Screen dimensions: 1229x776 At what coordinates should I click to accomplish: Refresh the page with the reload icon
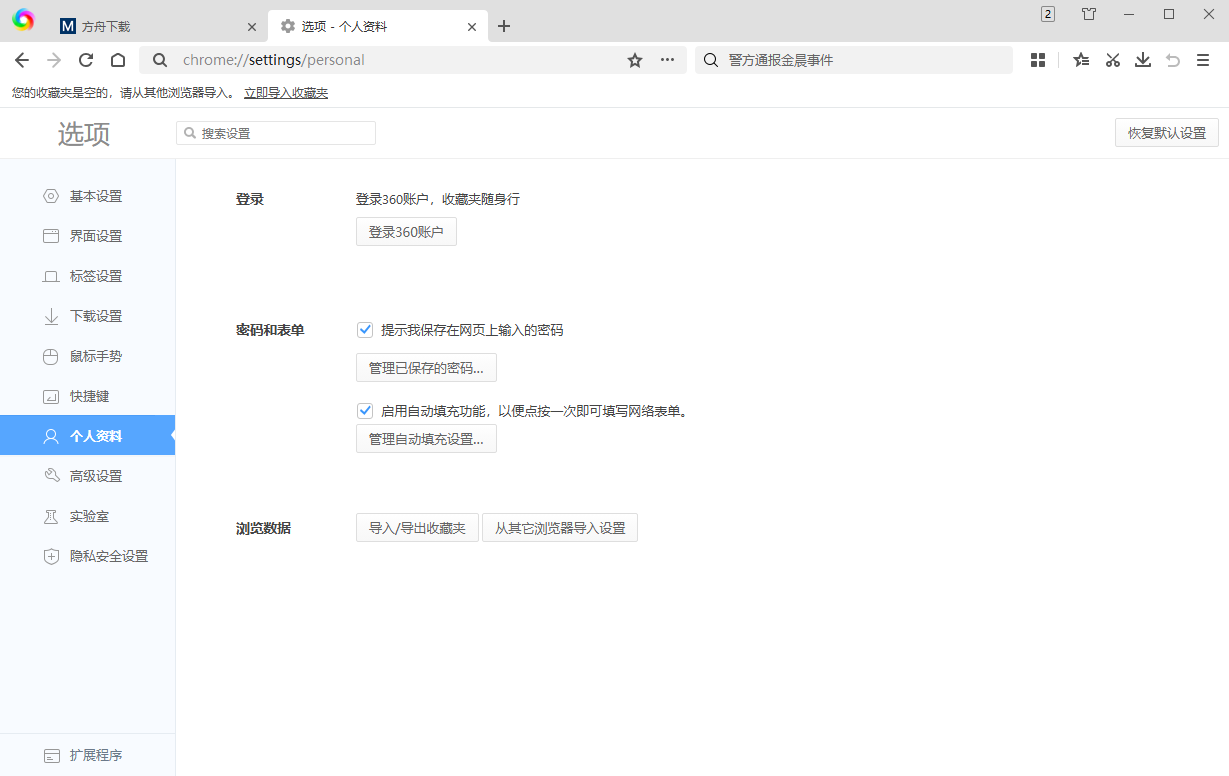point(85,60)
